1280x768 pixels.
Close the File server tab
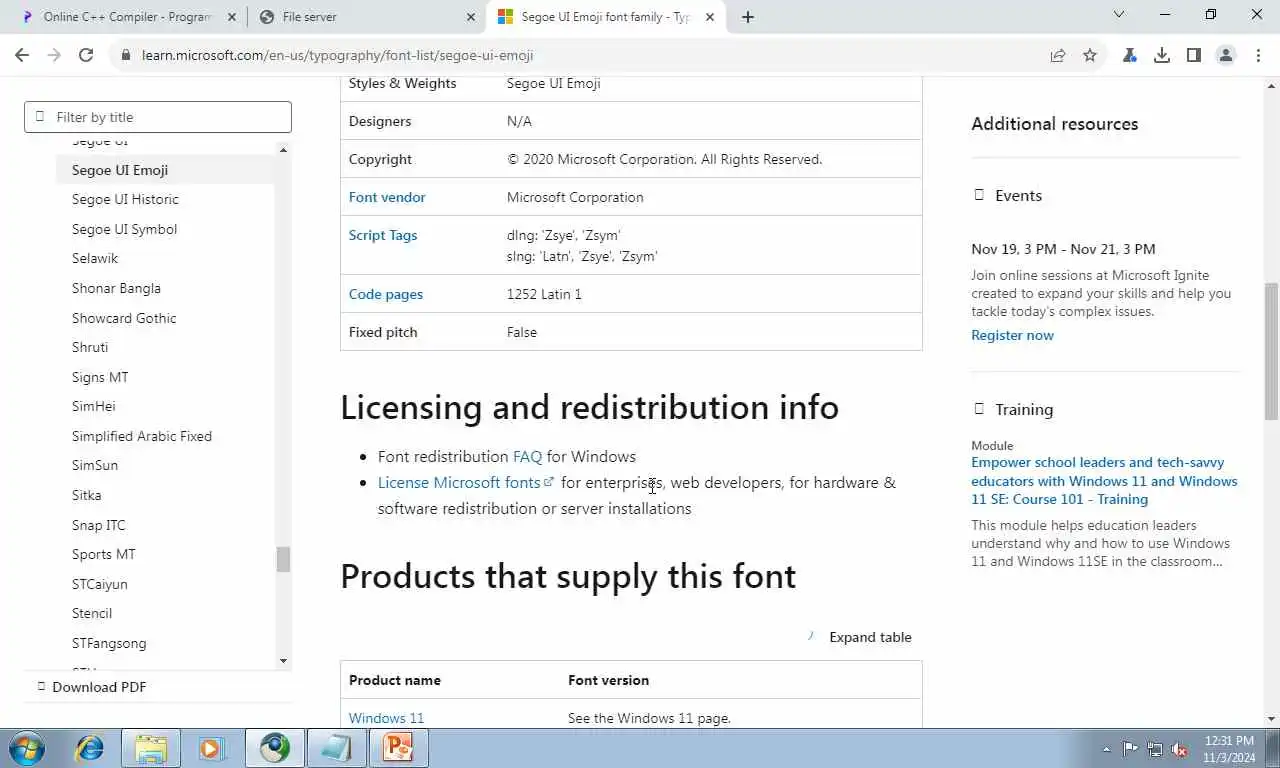(471, 17)
